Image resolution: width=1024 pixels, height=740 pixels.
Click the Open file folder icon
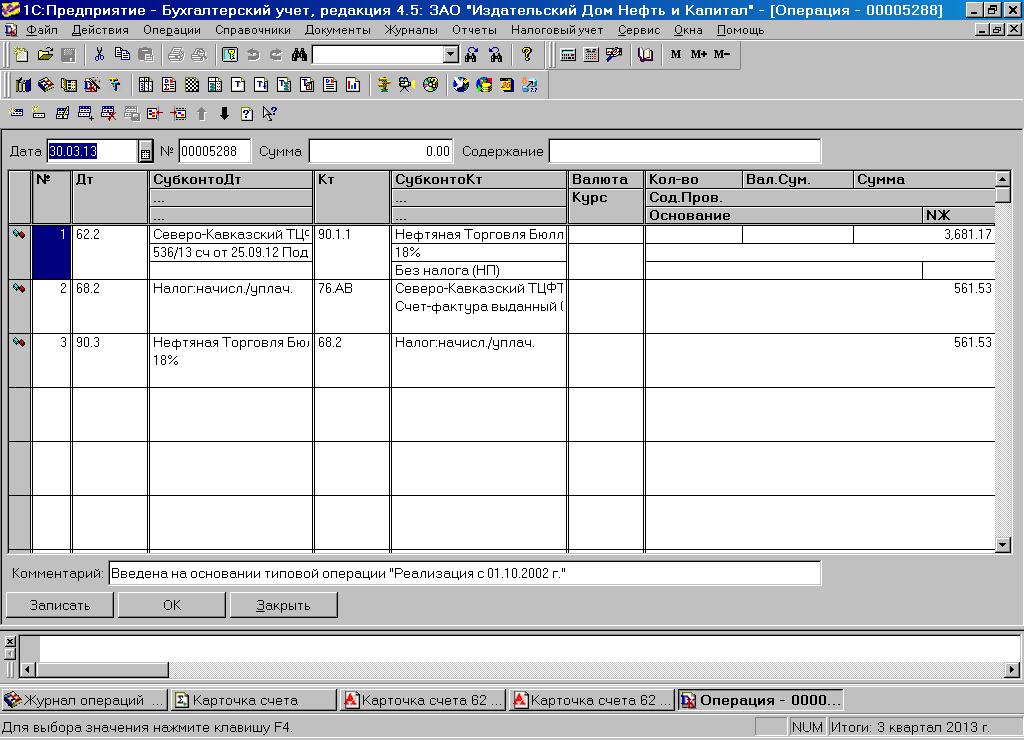pos(46,55)
